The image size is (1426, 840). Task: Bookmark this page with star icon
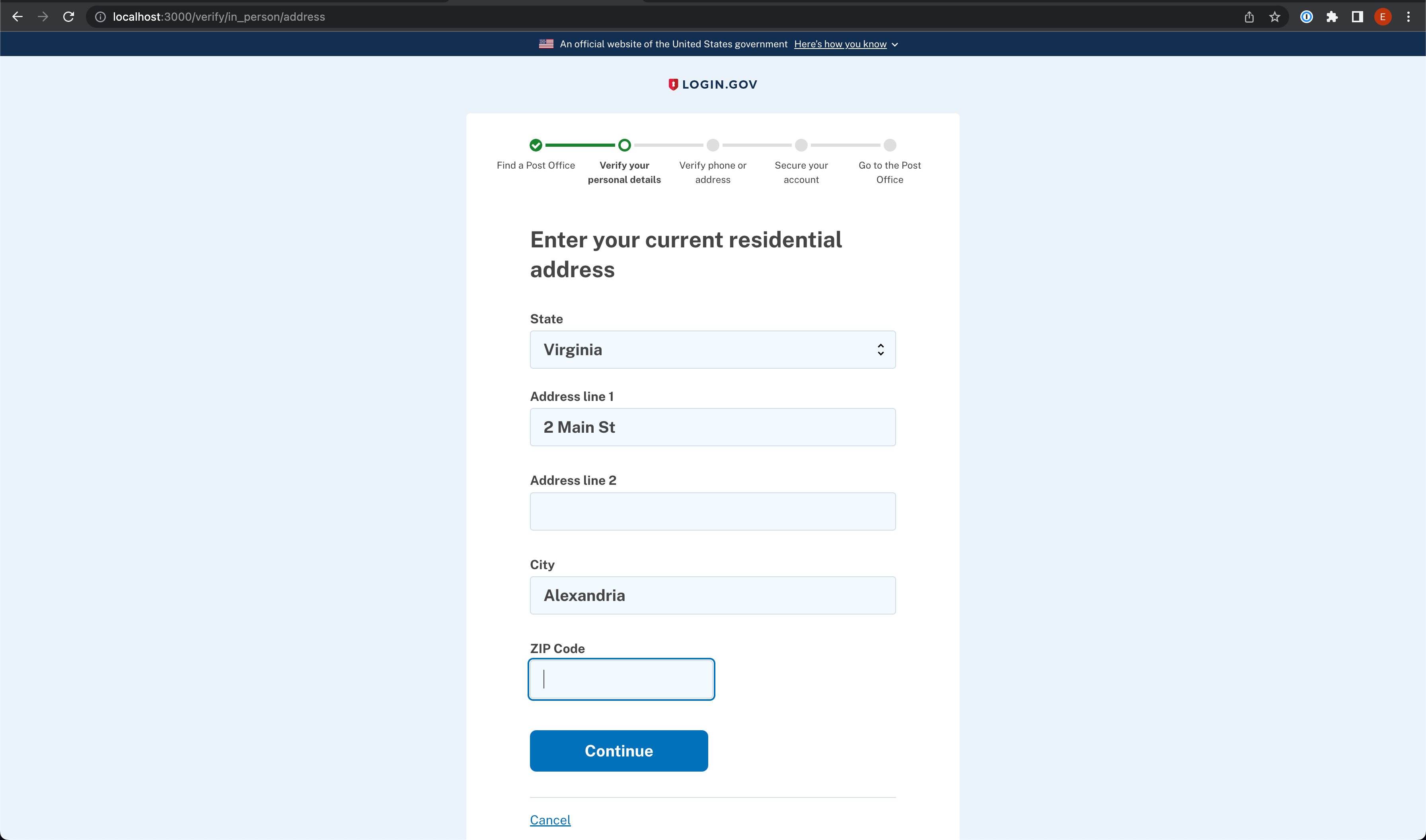point(1274,17)
